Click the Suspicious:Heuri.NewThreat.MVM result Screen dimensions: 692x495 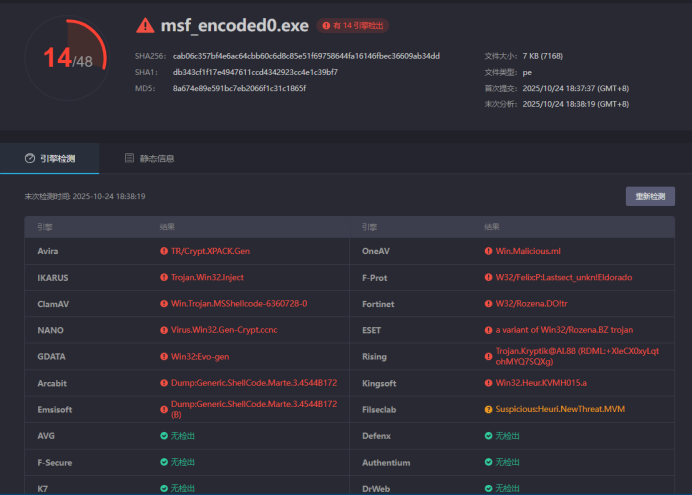tap(560, 409)
